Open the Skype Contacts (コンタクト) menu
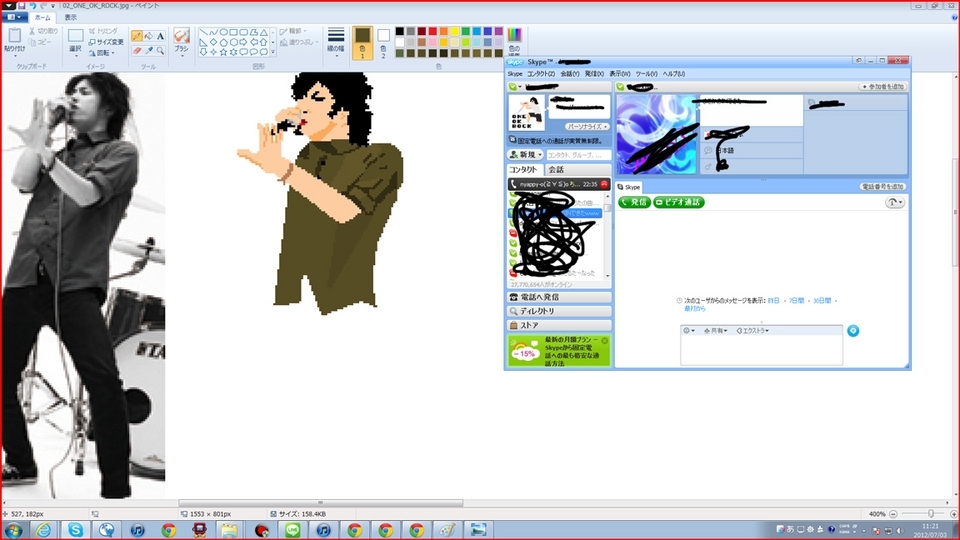The image size is (960, 540). 541,74
